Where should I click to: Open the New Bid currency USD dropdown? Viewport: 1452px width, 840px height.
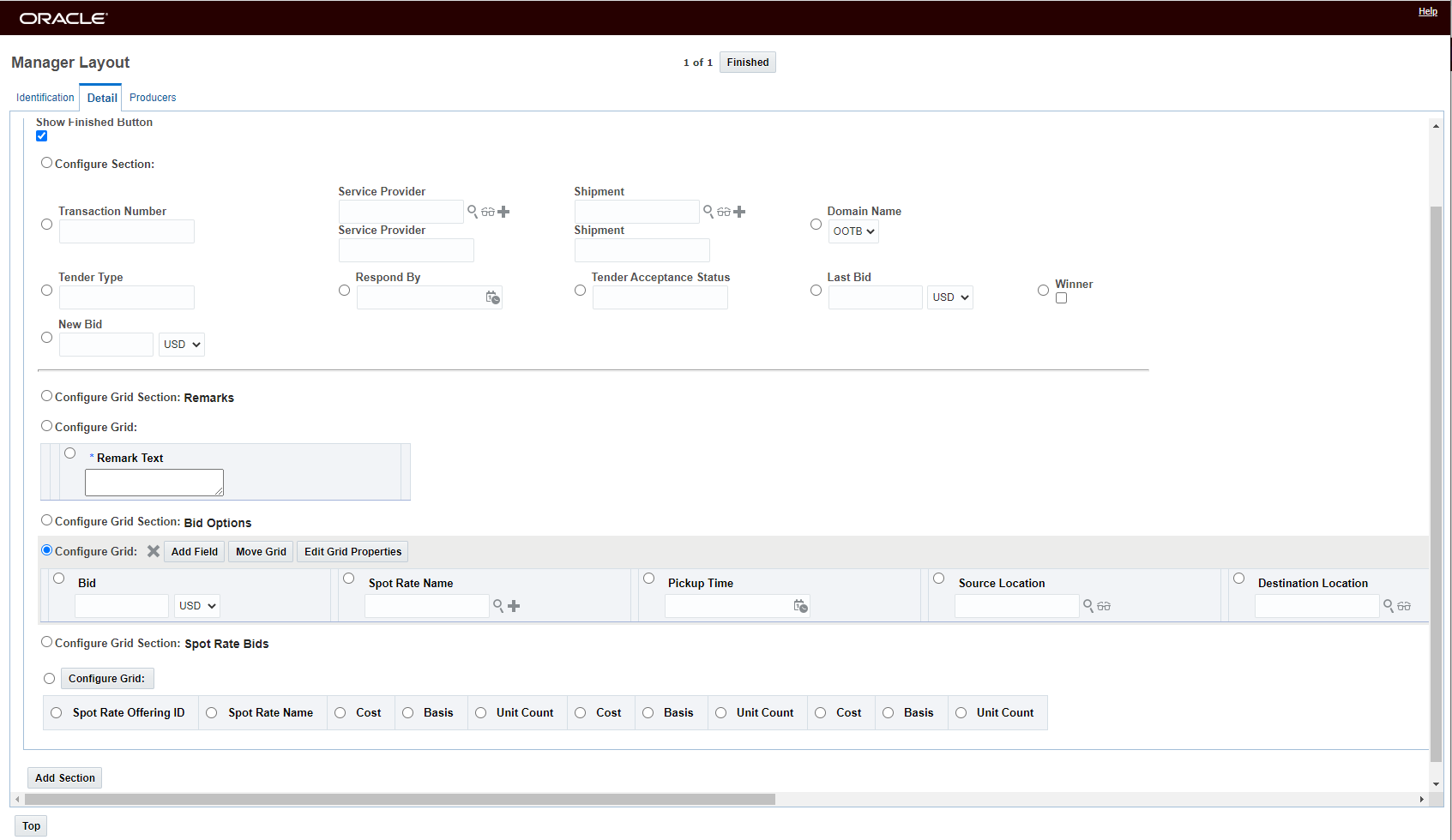(x=182, y=345)
